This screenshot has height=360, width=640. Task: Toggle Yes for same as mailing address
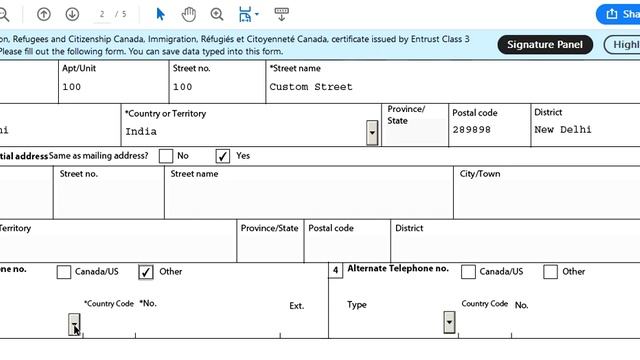click(222, 156)
